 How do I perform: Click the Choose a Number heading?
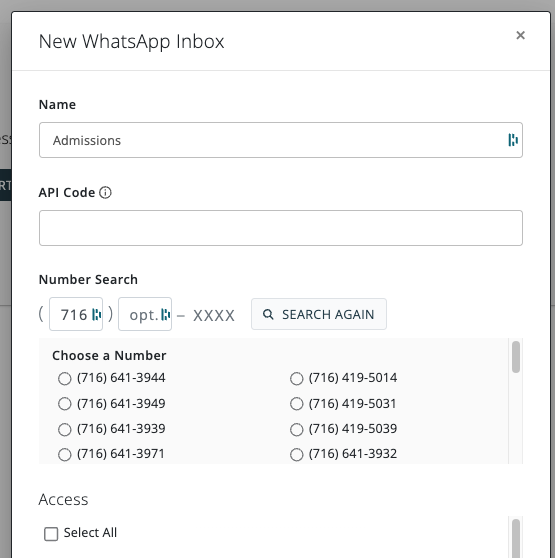[109, 356]
